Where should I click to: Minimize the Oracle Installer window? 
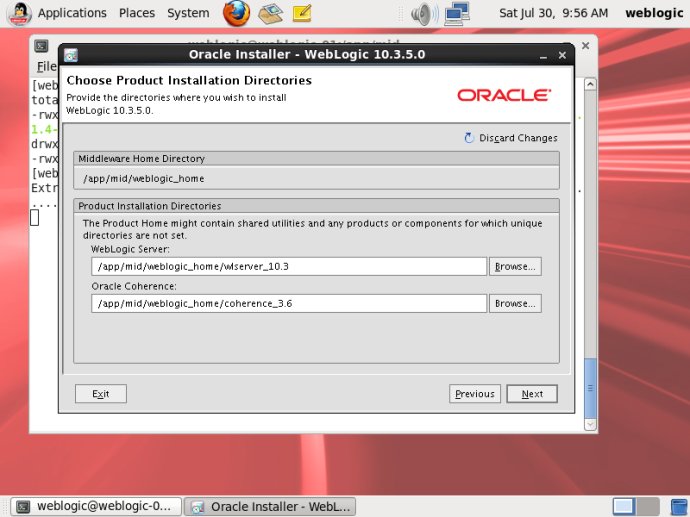pos(543,56)
